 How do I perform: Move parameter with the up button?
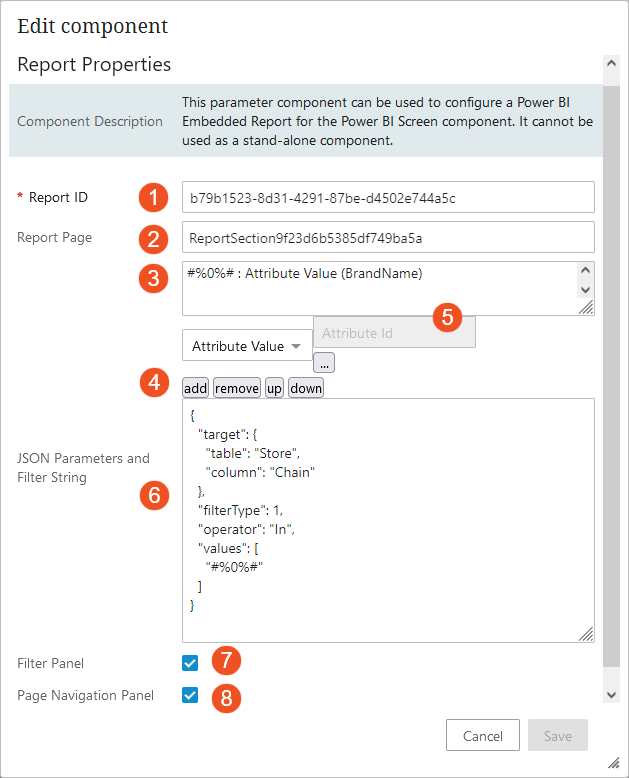pyautogui.click(x=274, y=388)
